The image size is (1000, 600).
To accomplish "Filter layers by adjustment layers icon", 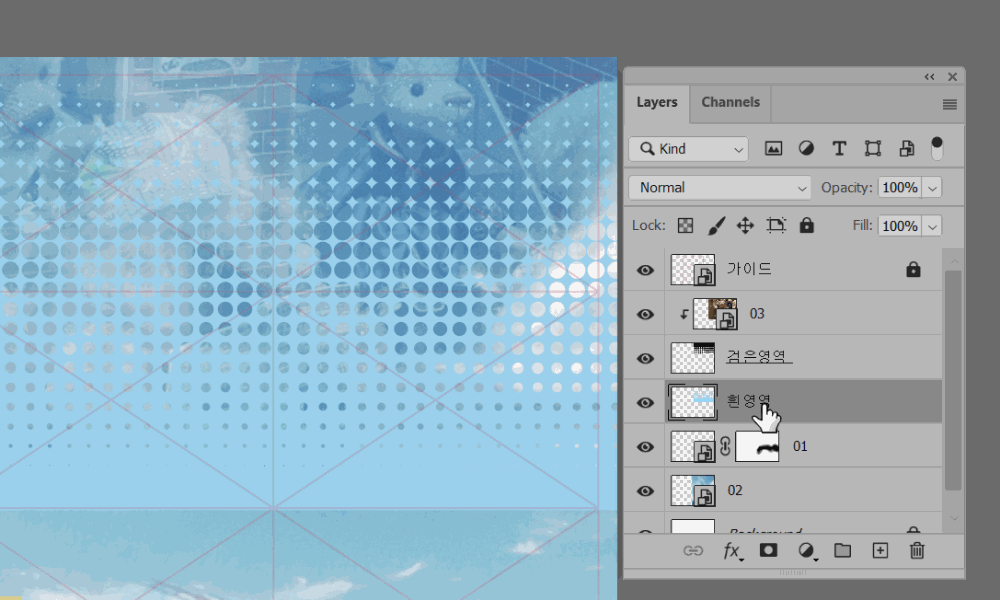I will coord(806,149).
